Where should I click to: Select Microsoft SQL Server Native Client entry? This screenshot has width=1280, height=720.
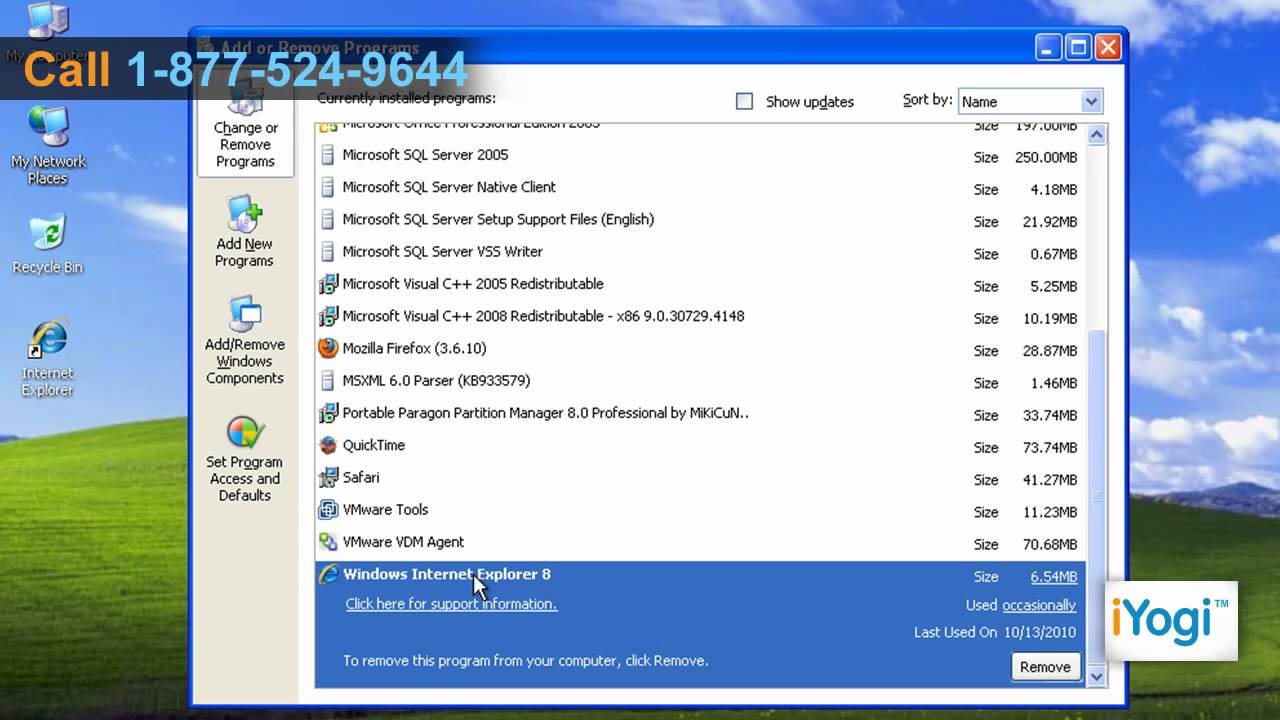[x=698, y=188]
